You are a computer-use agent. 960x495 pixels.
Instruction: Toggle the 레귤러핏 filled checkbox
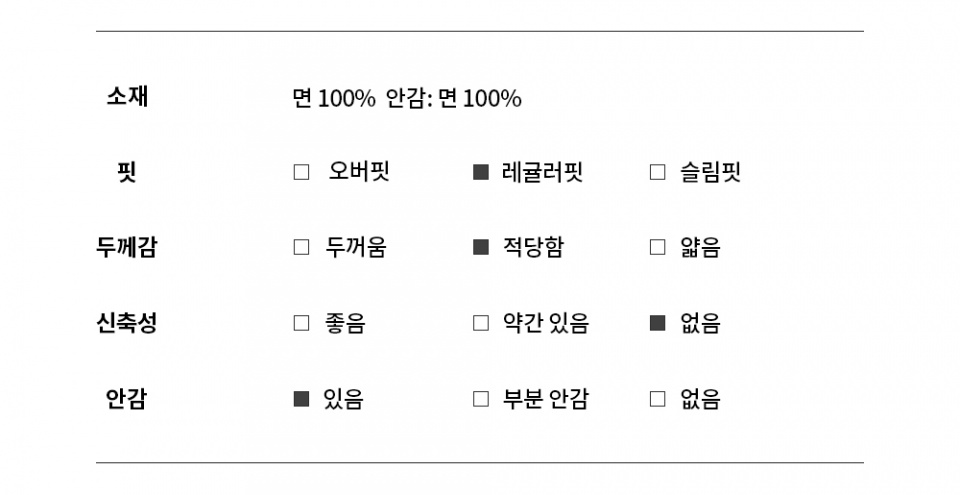pyautogui.click(x=481, y=172)
